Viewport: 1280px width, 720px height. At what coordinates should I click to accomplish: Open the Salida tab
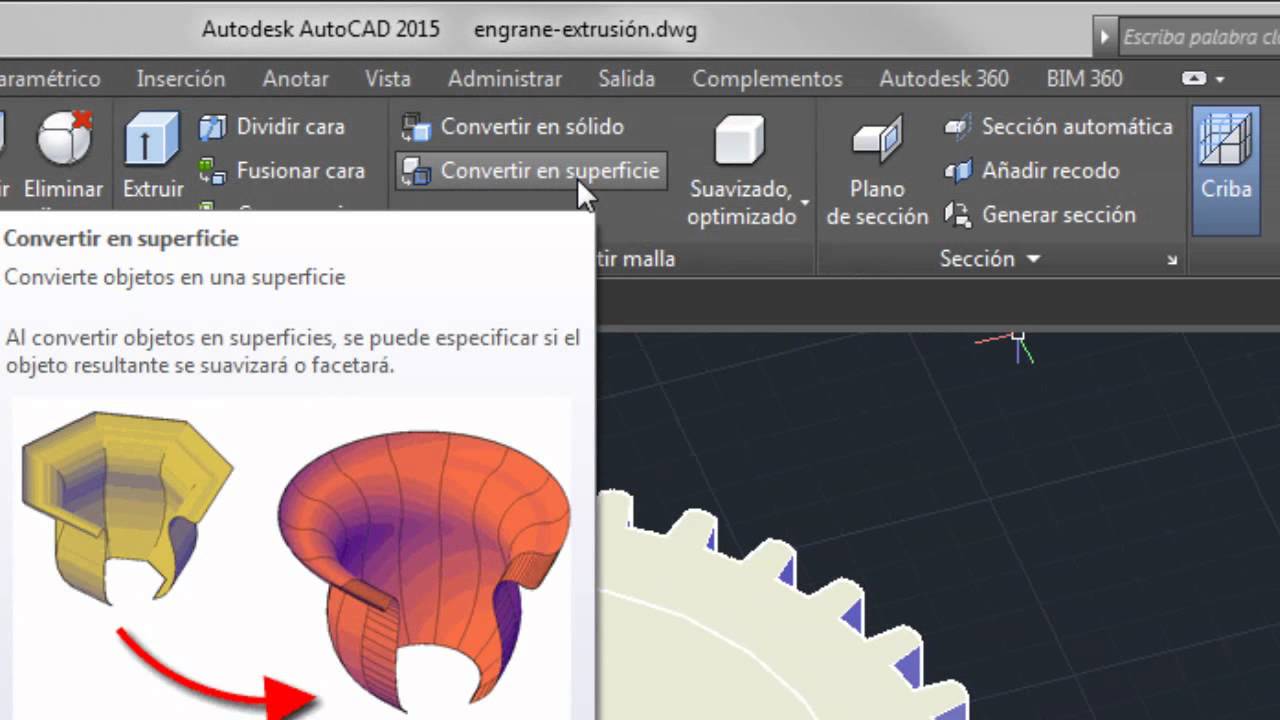coord(627,78)
